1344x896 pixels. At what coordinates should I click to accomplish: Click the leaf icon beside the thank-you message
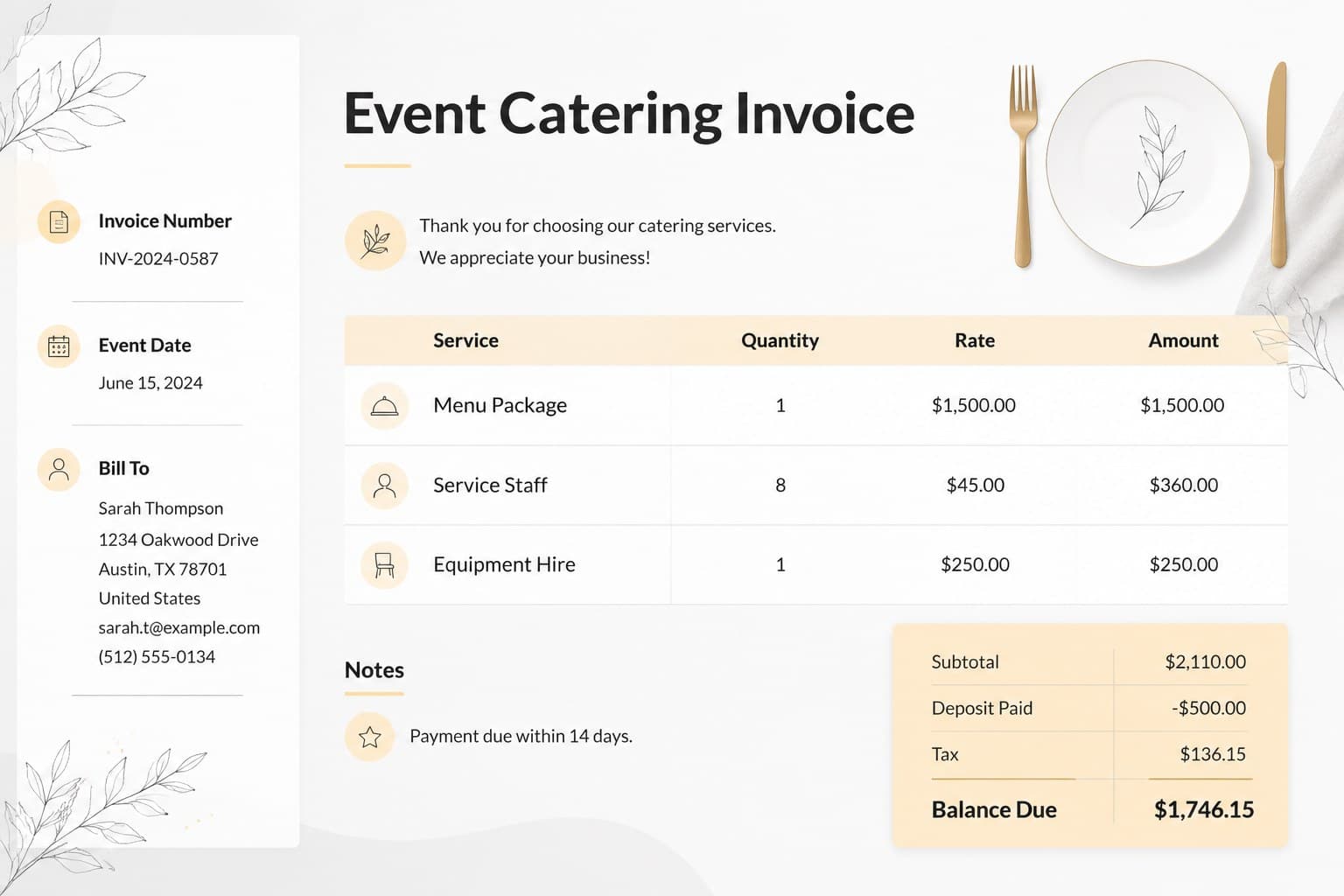click(375, 241)
